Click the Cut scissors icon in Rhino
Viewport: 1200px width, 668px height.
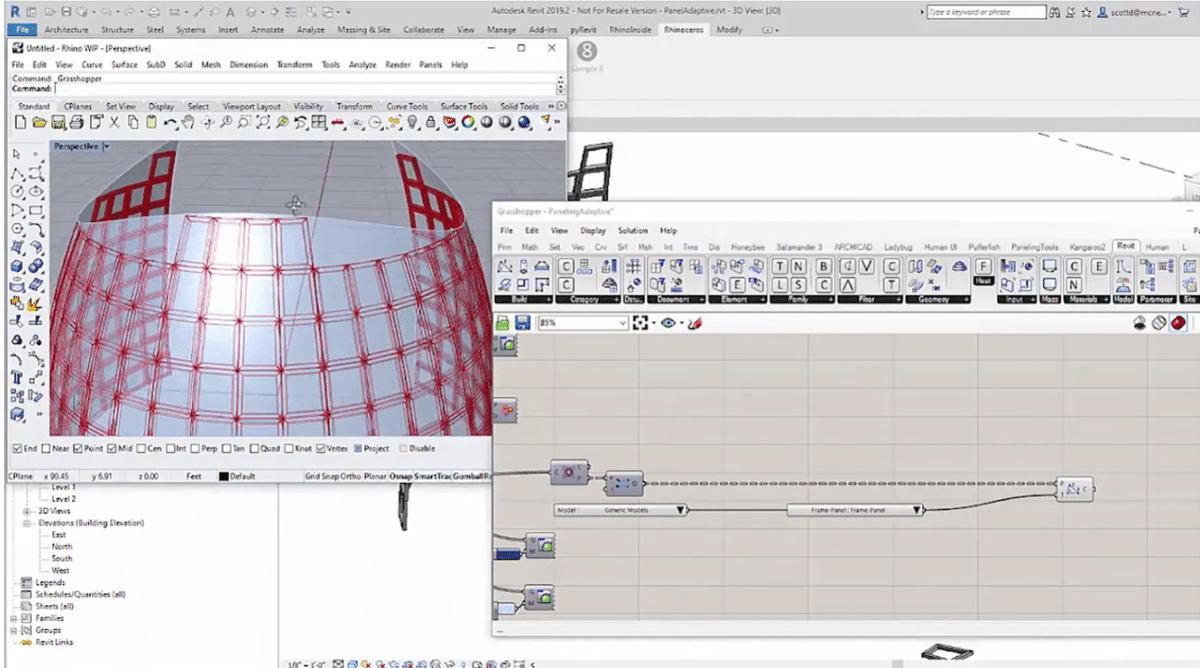[114, 123]
